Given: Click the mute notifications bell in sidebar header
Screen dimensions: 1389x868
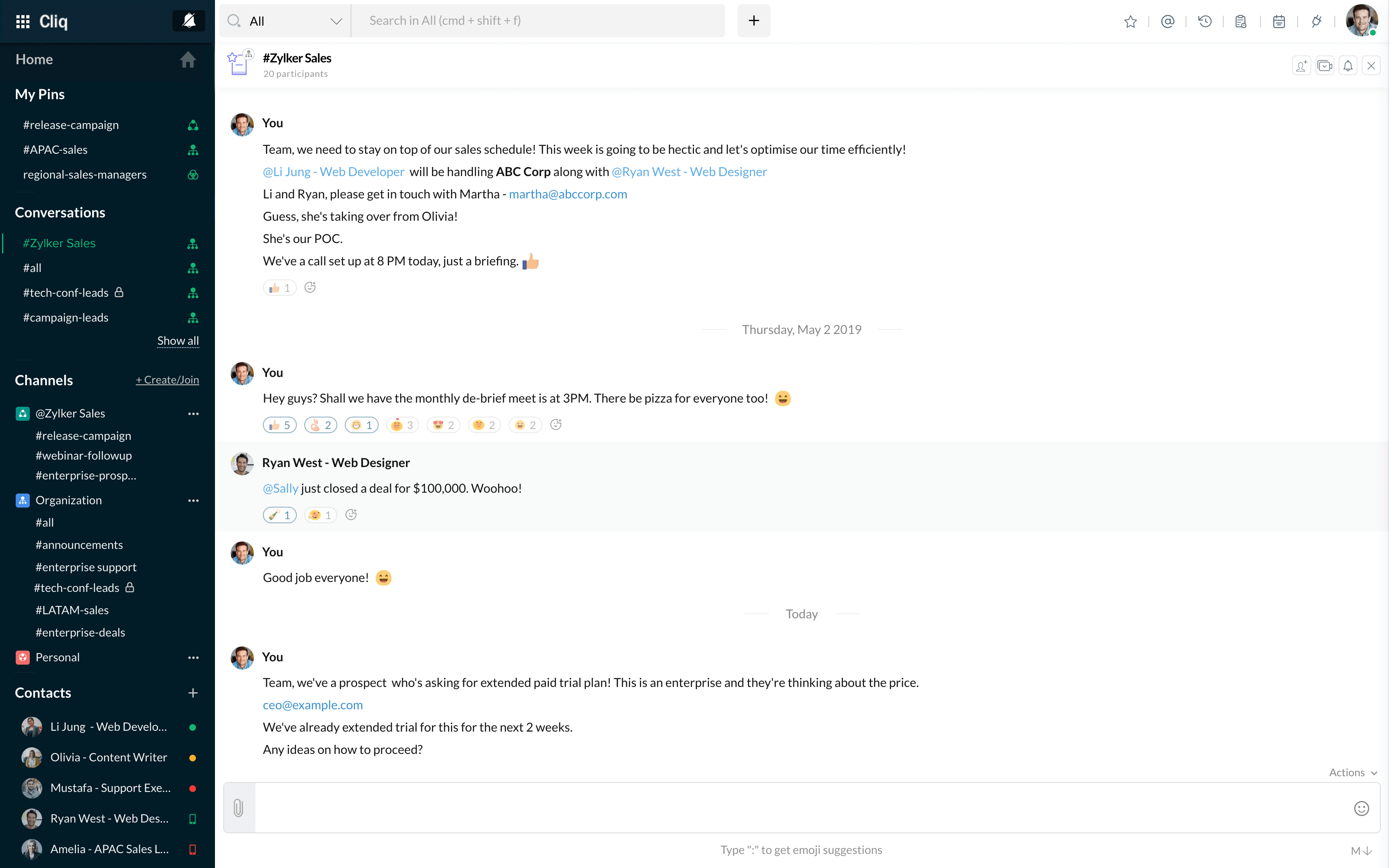Looking at the screenshot, I should pyautogui.click(x=188, y=21).
